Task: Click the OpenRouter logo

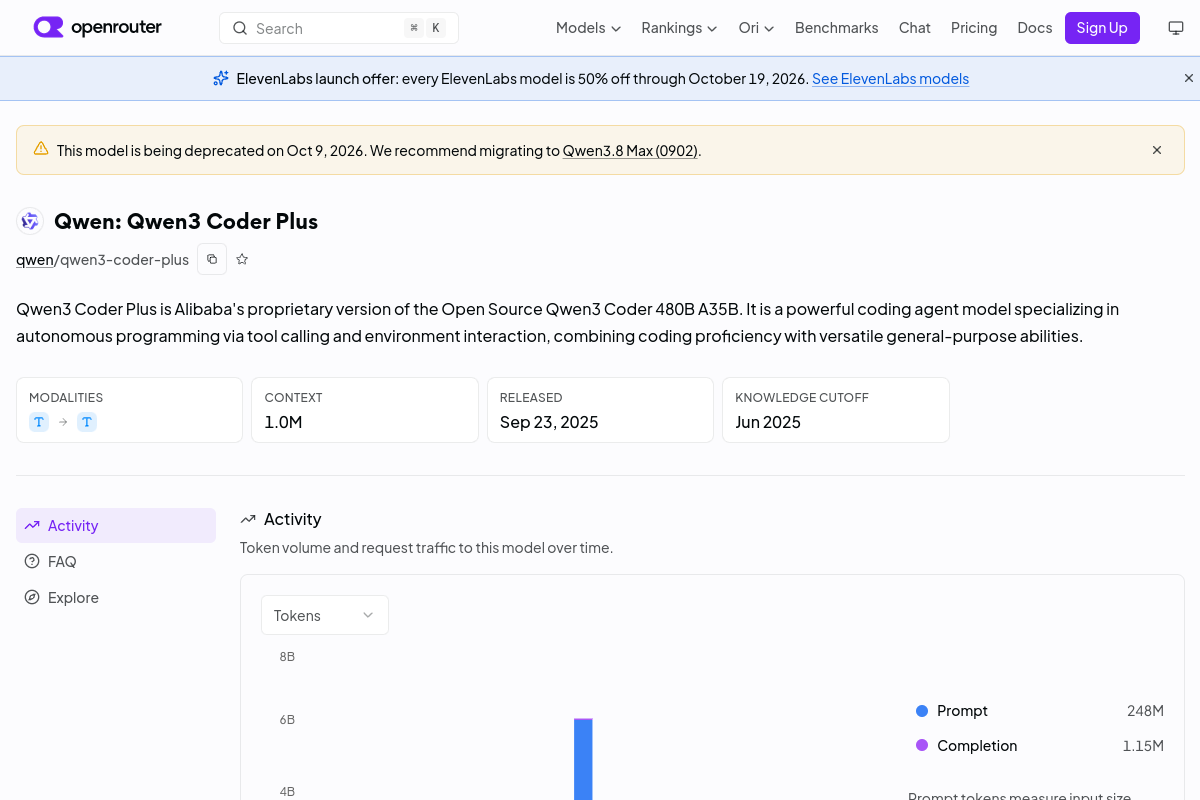Action: (97, 28)
